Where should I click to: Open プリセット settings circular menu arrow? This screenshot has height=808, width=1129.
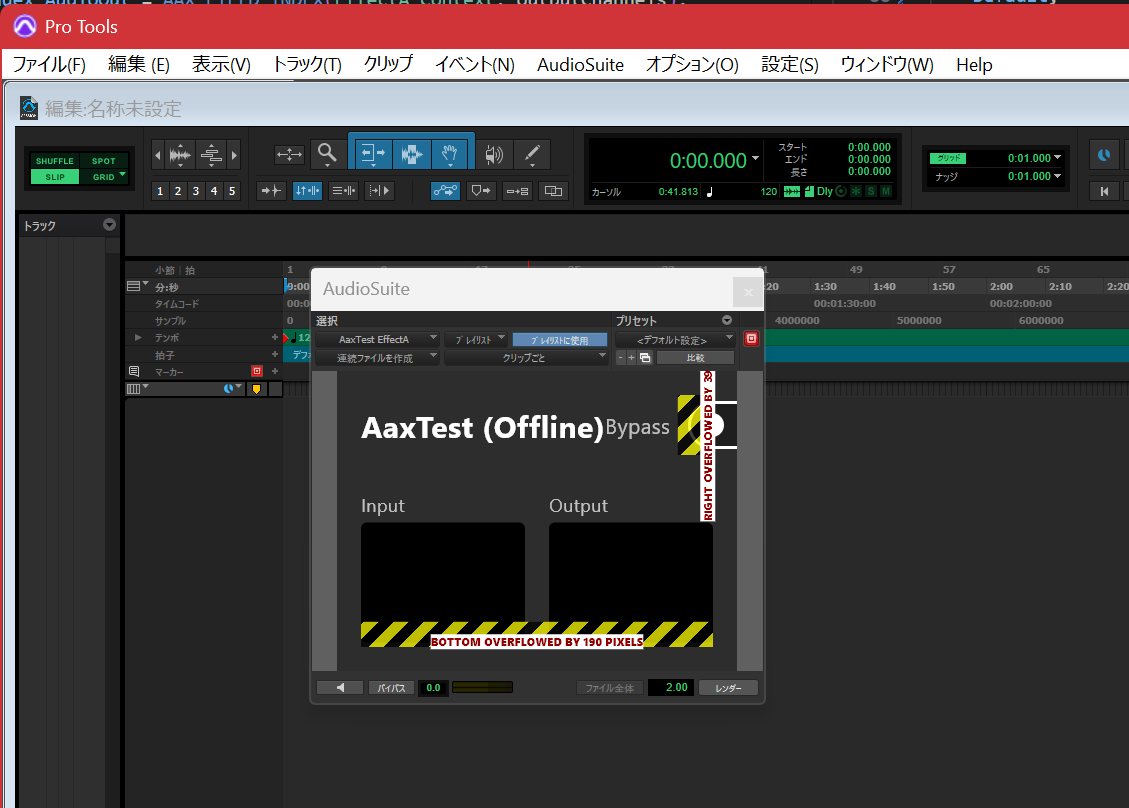727,320
